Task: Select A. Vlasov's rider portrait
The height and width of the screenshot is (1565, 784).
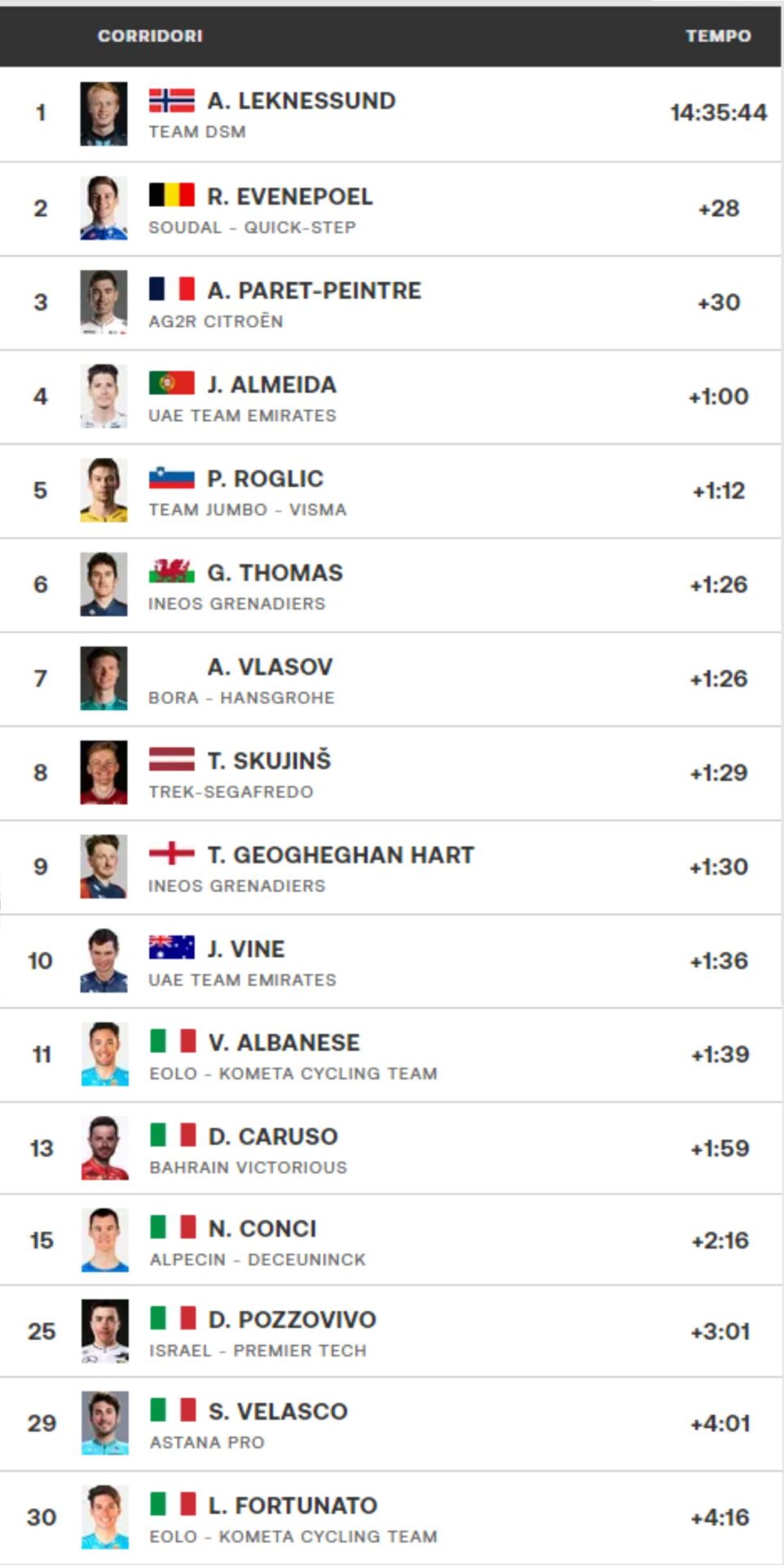Action: [104, 678]
